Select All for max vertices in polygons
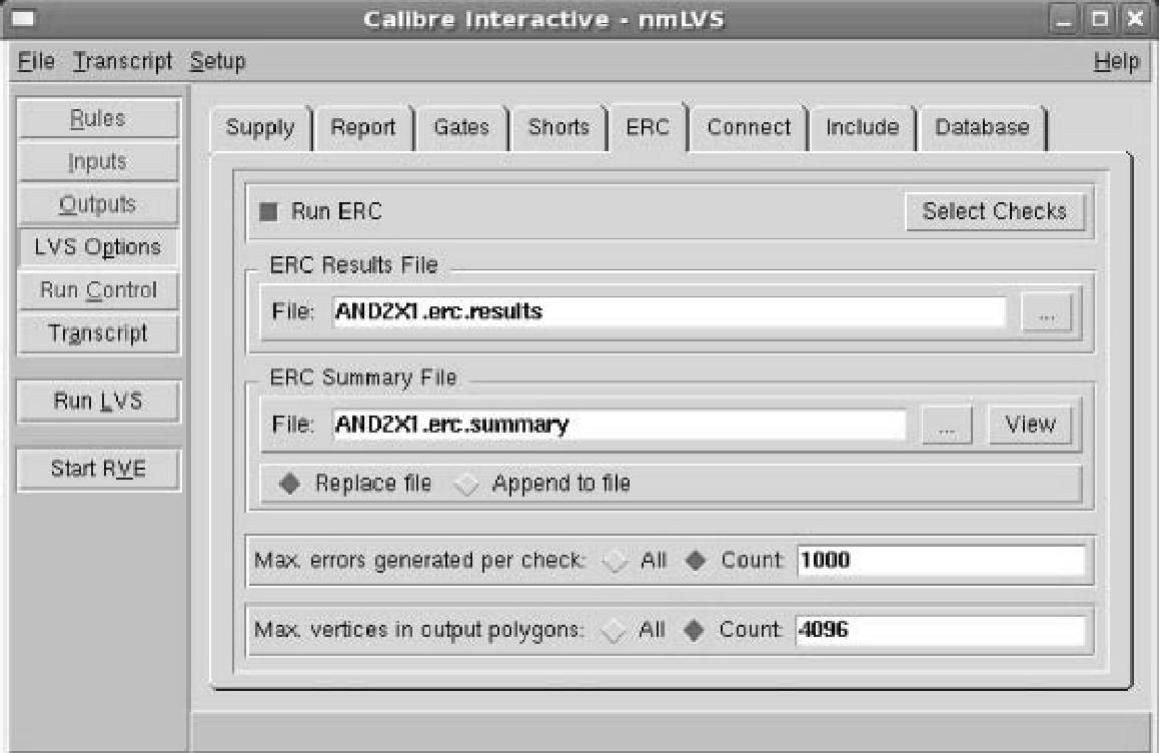1159x753 pixels. (x=613, y=631)
